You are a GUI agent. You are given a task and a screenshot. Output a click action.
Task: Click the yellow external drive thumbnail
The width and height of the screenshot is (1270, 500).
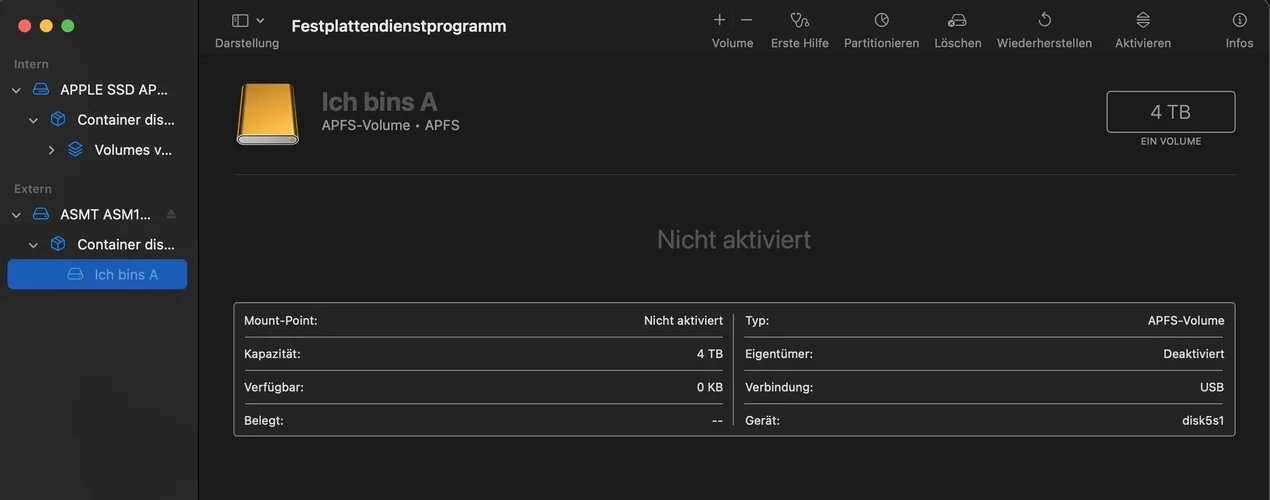267,114
